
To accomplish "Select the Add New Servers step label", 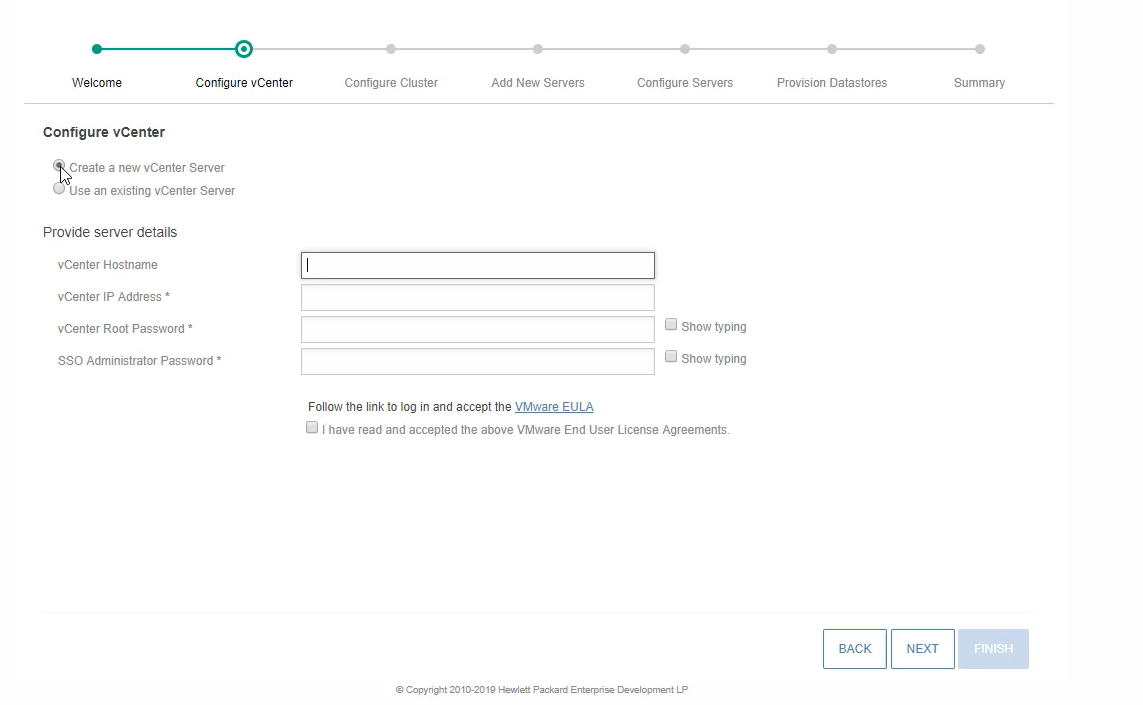I will click(538, 83).
